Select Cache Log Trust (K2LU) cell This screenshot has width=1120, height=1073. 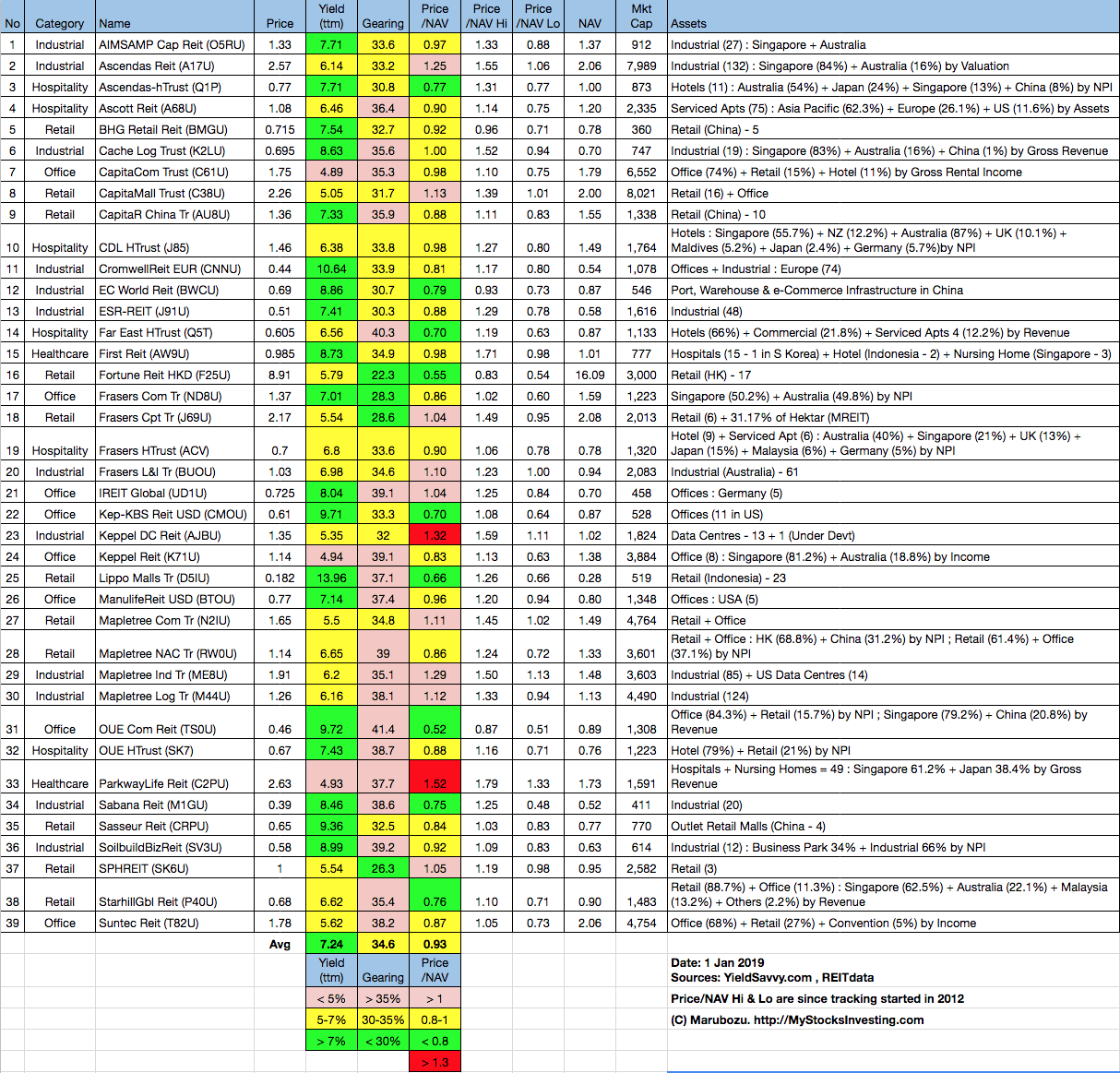(174, 150)
